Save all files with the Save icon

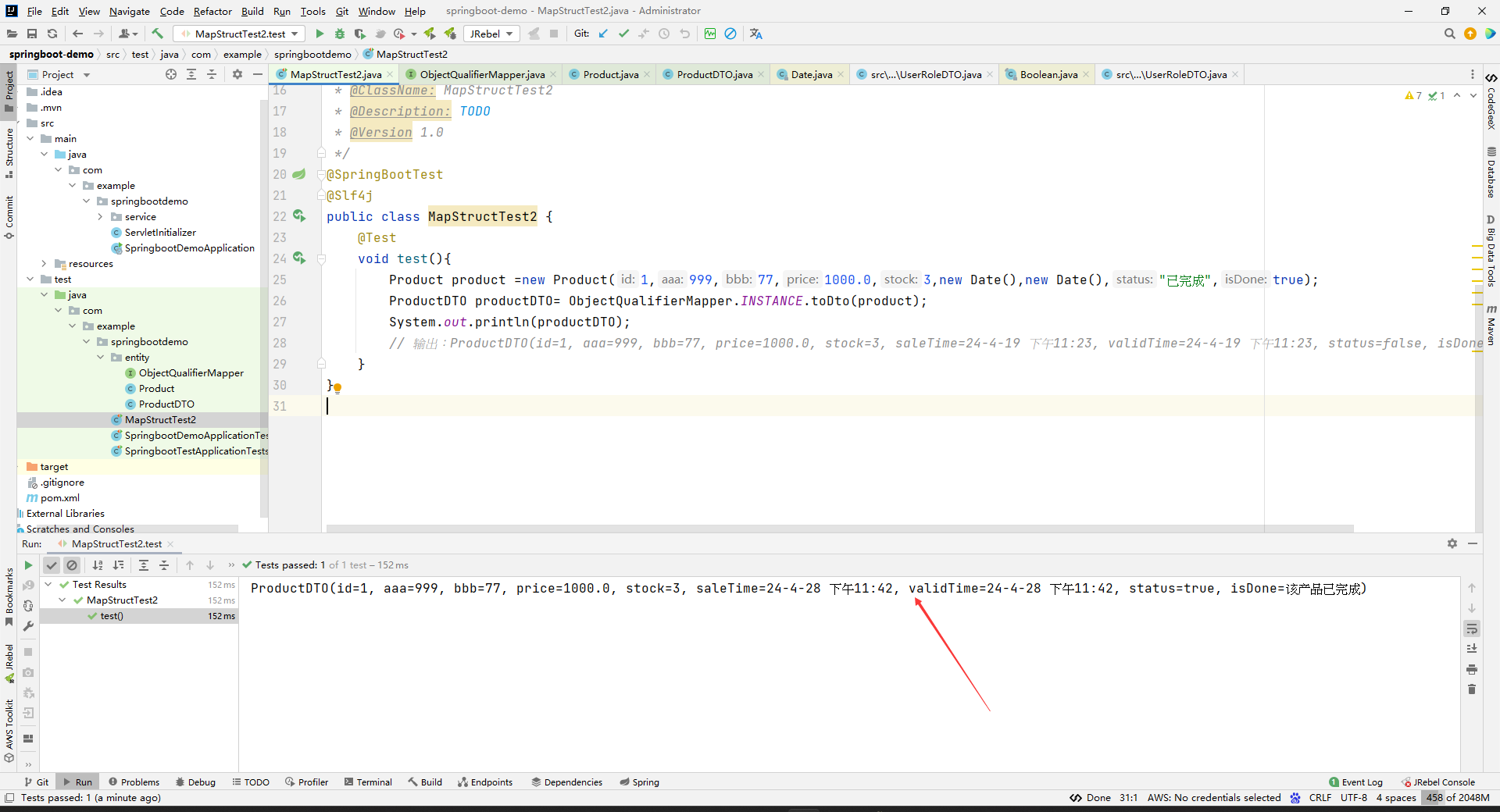(32, 34)
